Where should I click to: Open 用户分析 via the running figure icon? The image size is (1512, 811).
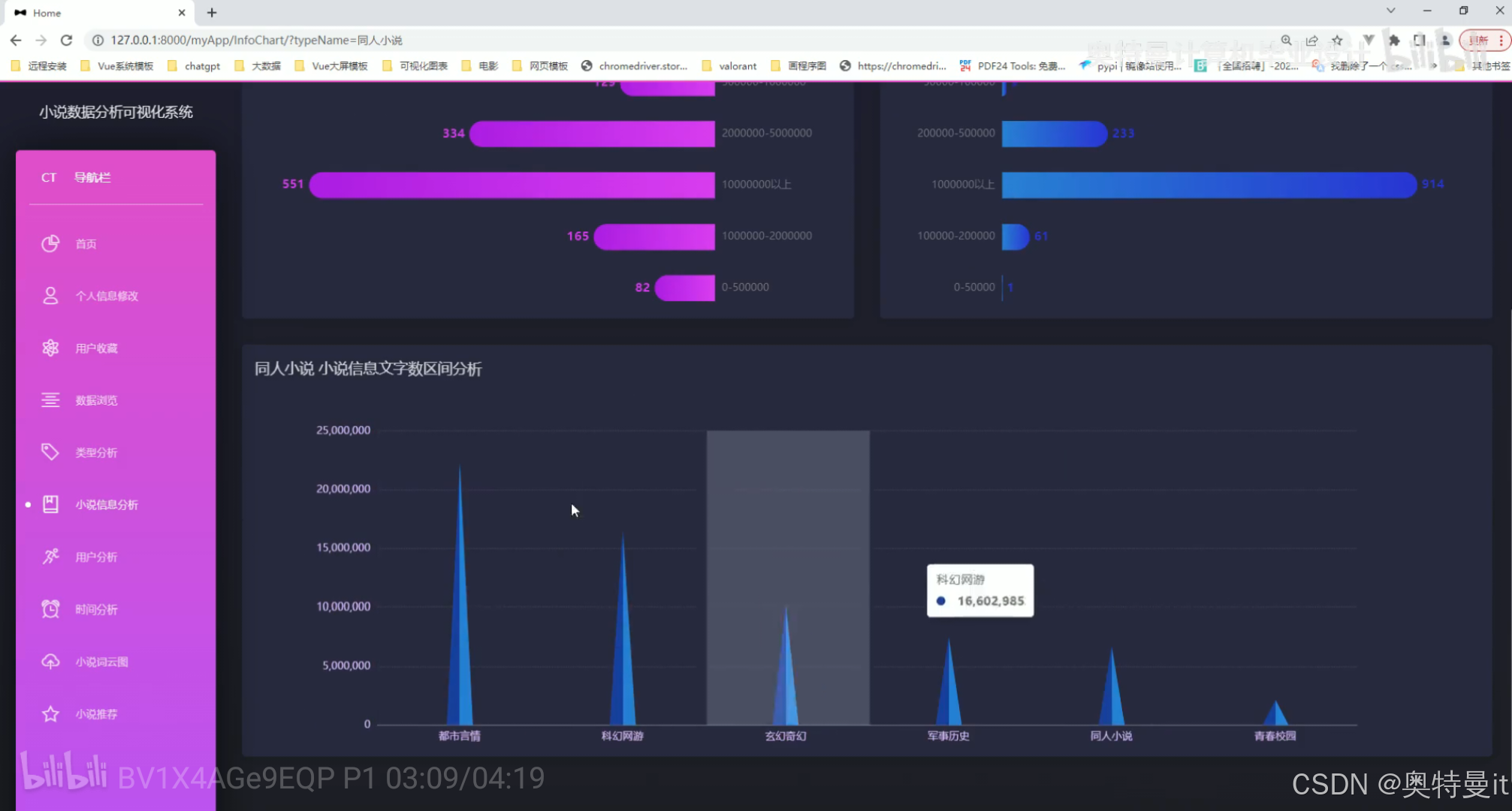coord(50,556)
